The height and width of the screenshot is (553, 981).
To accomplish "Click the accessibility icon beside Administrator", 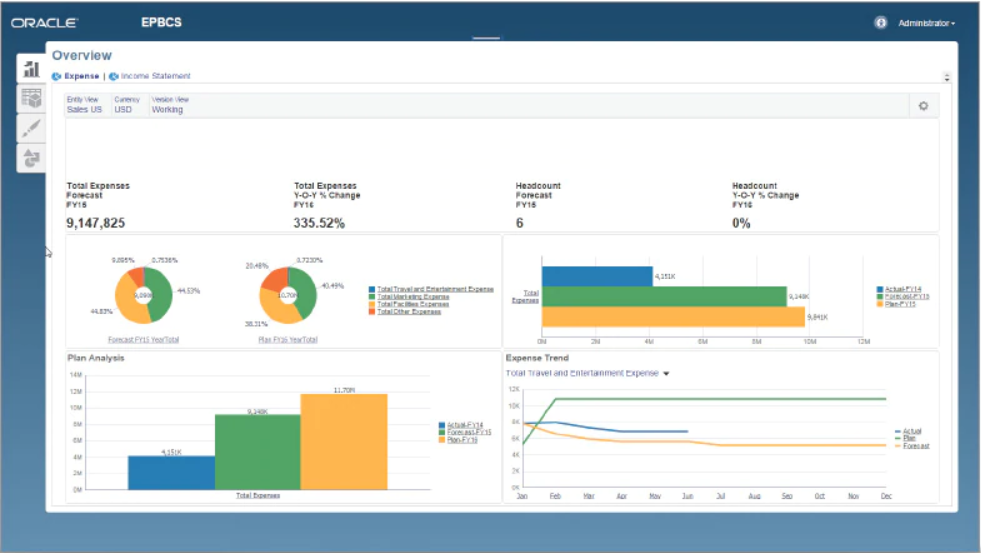I will coord(881,22).
